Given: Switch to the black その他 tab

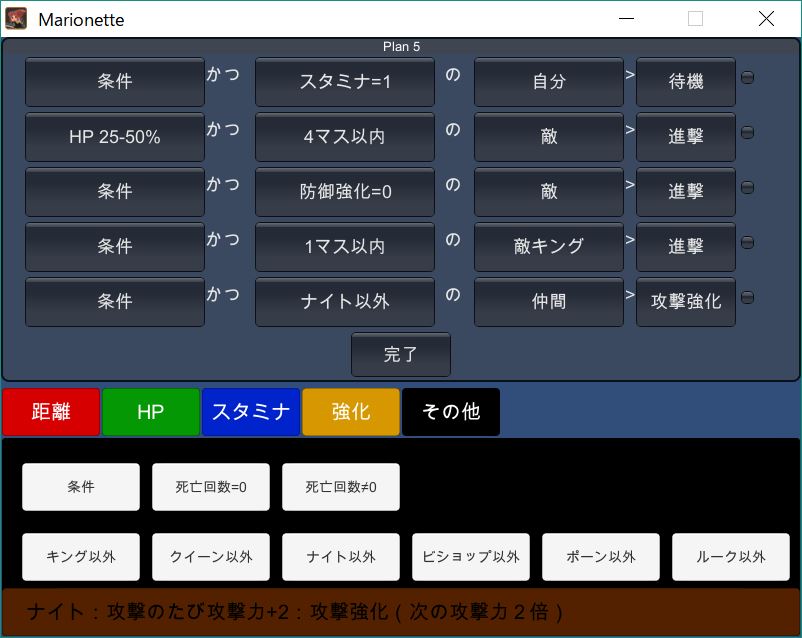Looking at the screenshot, I should tap(451, 412).
